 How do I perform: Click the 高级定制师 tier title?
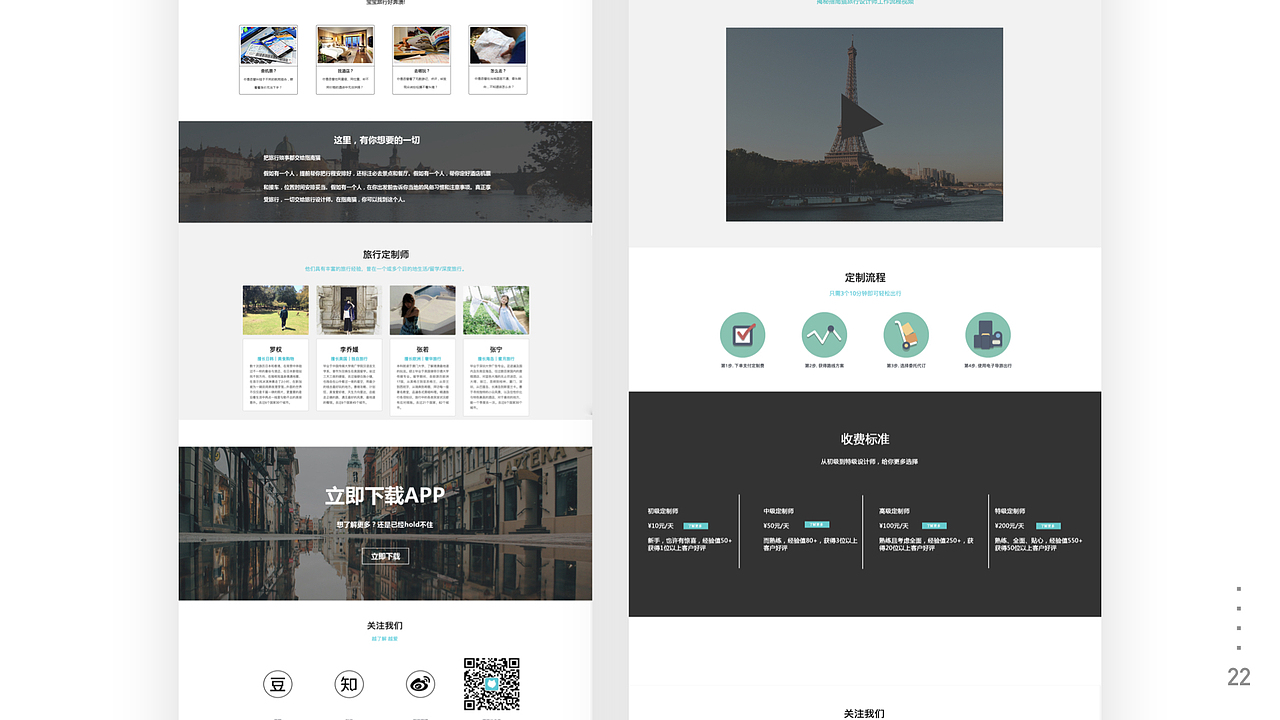894,511
